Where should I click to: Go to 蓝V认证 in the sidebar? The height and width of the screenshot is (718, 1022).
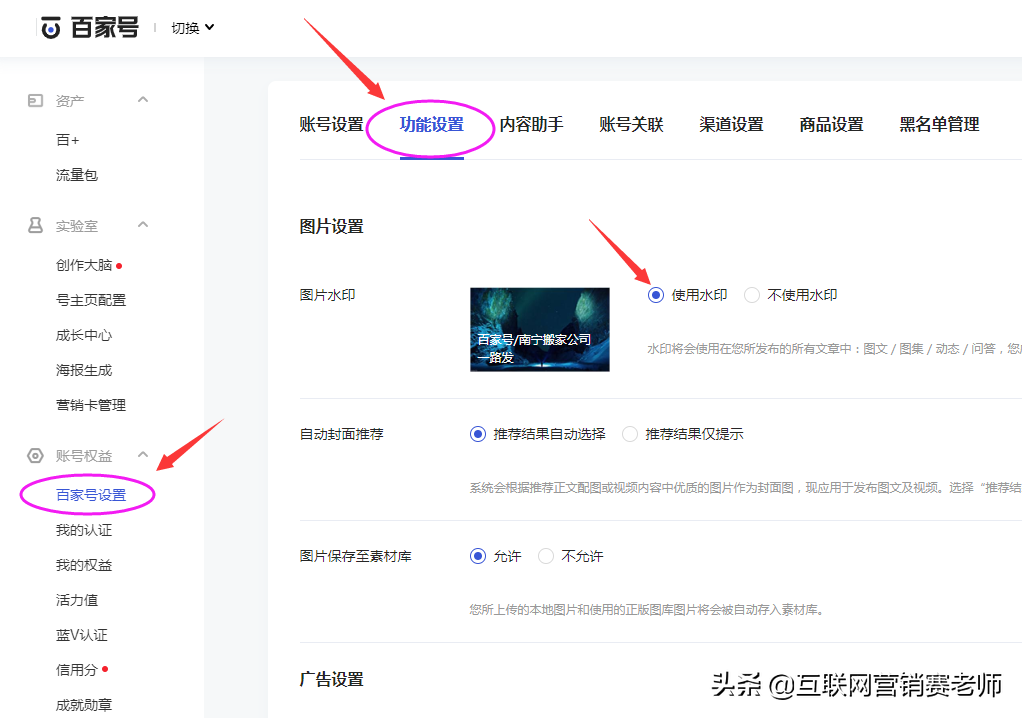(x=80, y=634)
